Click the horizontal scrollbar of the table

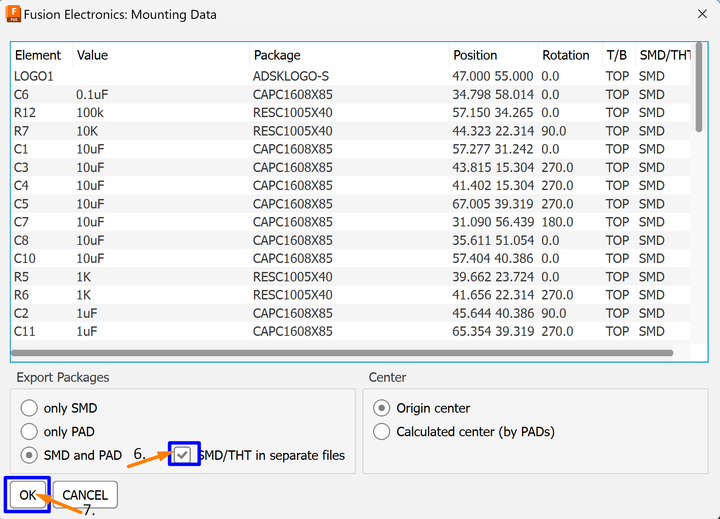[x=342, y=353]
